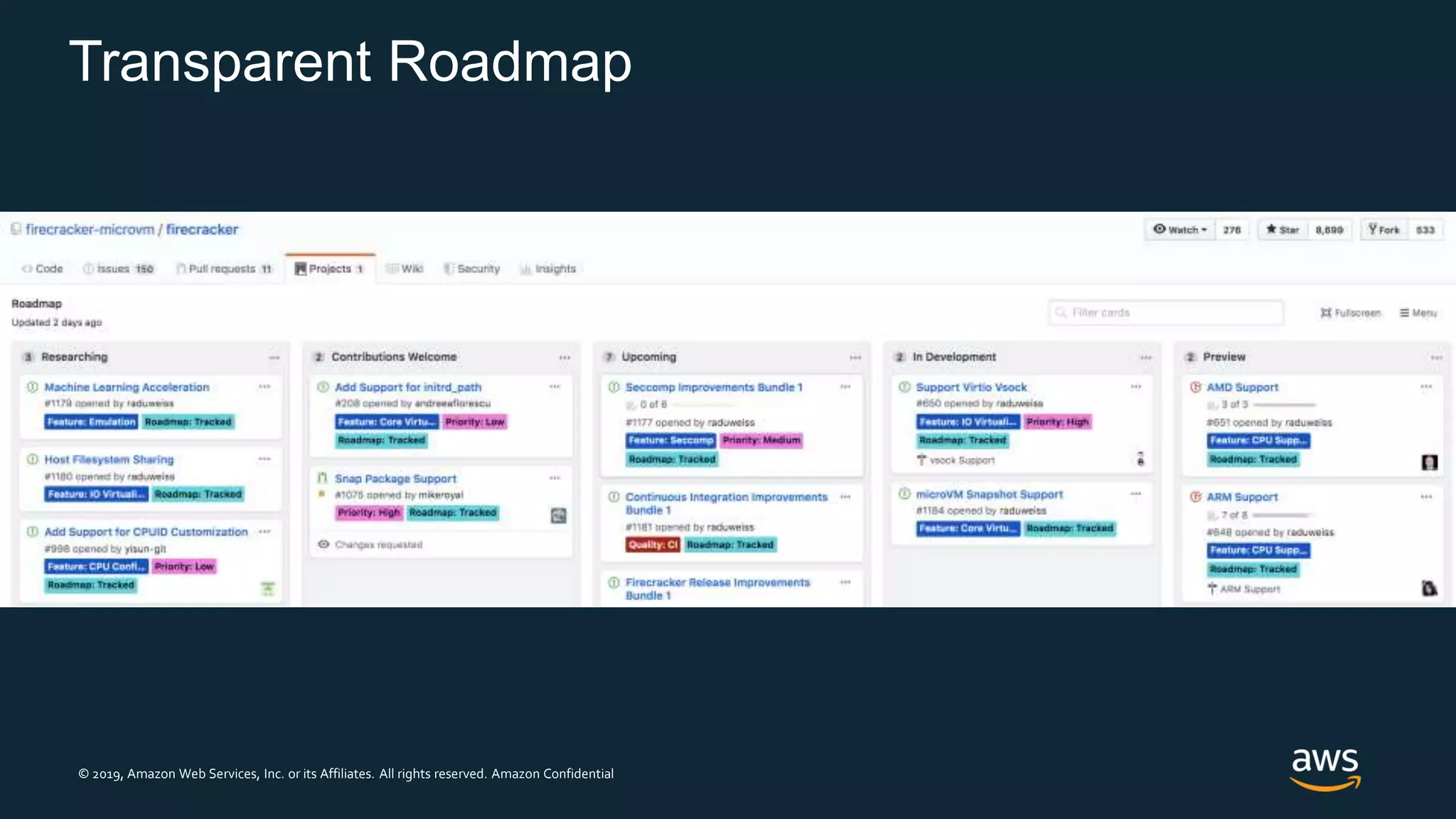Click the pull request icon on Snap Package Support
The width and height of the screenshot is (1456, 819).
322,478
